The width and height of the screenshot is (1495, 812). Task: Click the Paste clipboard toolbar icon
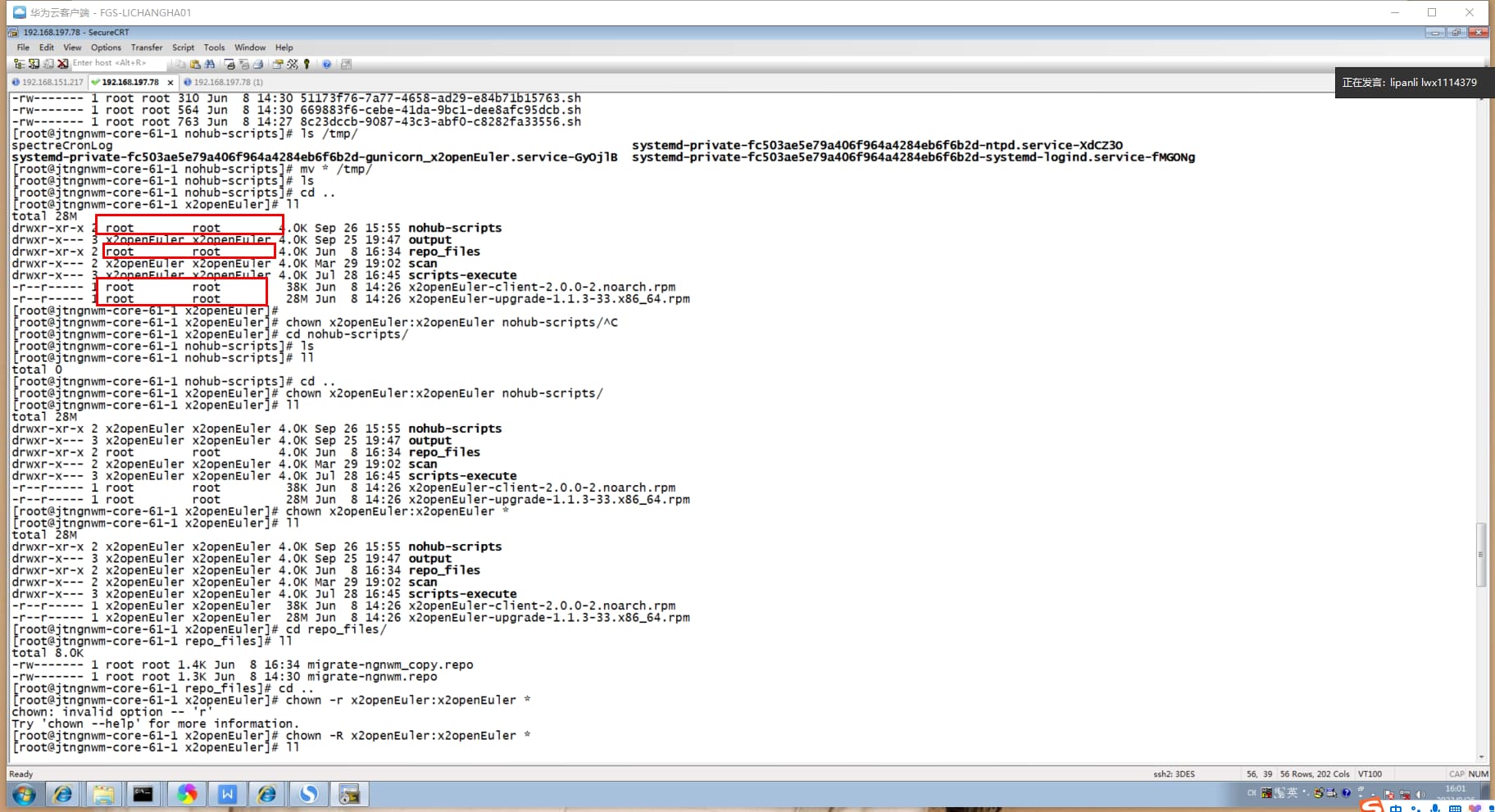click(x=195, y=64)
